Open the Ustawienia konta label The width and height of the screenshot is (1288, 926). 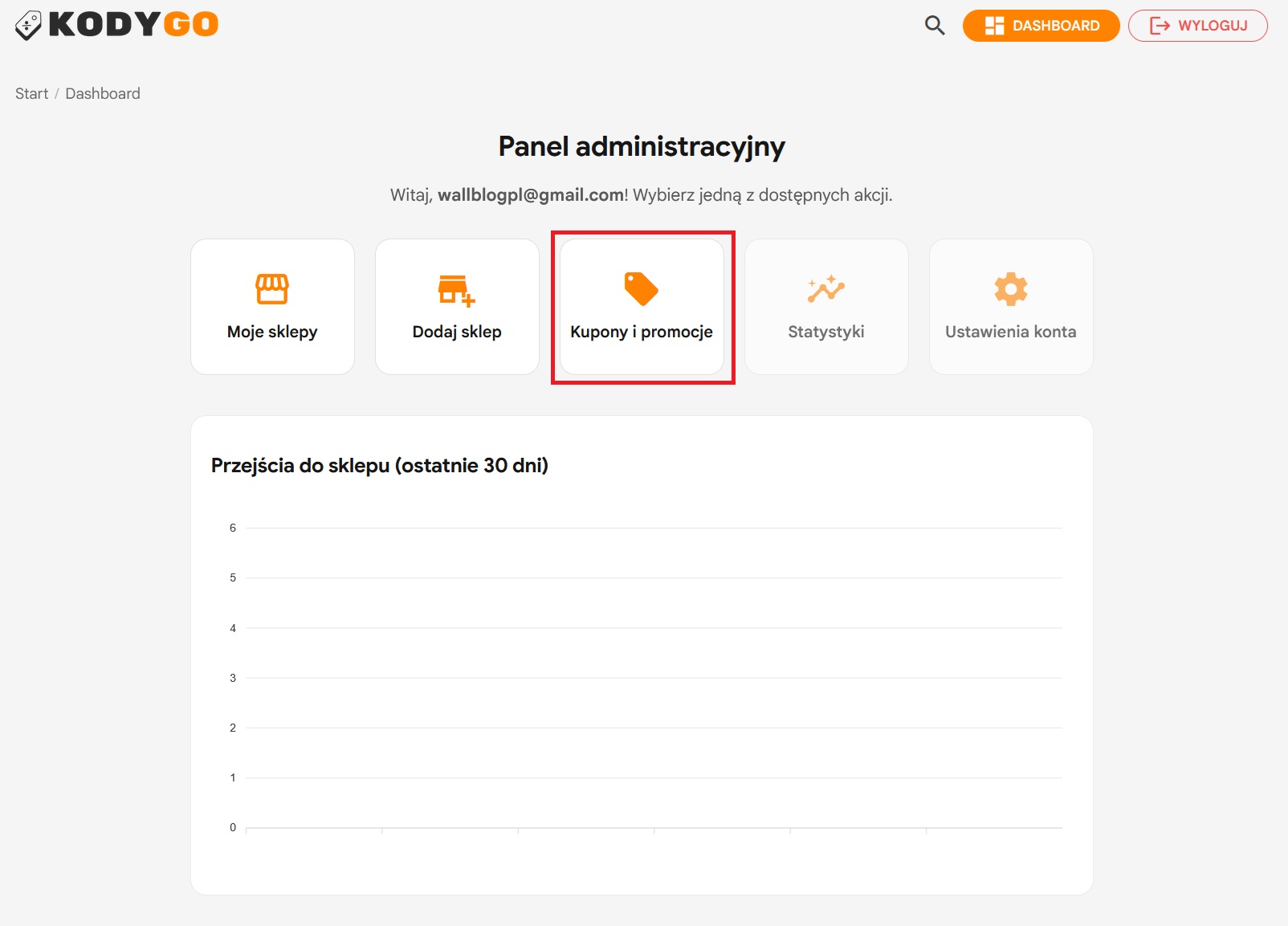(1010, 332)
